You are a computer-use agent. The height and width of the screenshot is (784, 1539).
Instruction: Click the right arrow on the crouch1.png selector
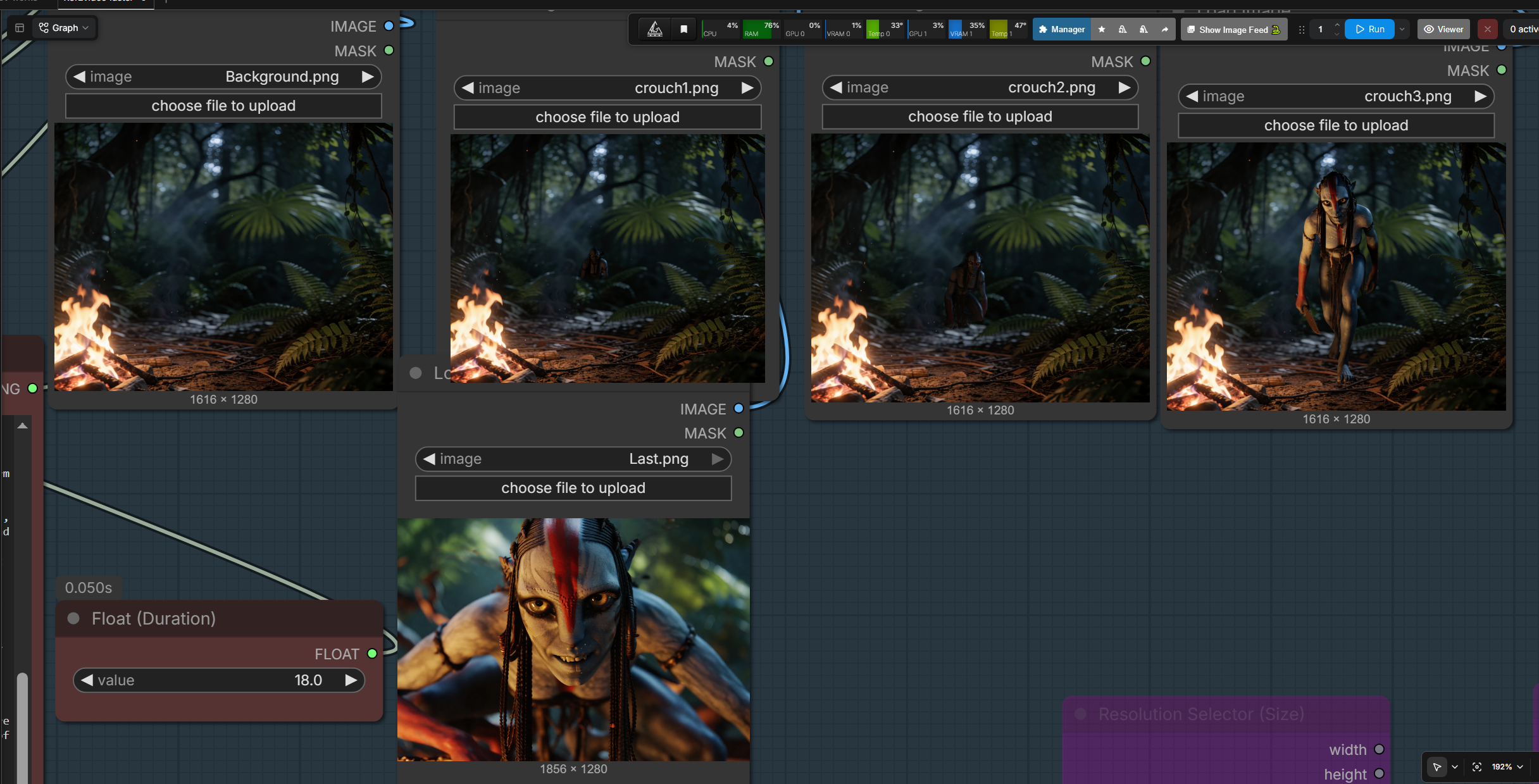747,88
